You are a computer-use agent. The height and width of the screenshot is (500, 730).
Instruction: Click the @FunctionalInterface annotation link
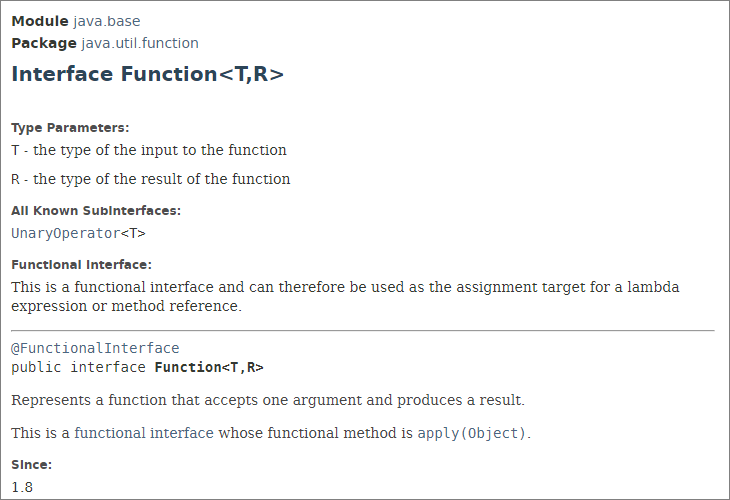pos(95,348)
